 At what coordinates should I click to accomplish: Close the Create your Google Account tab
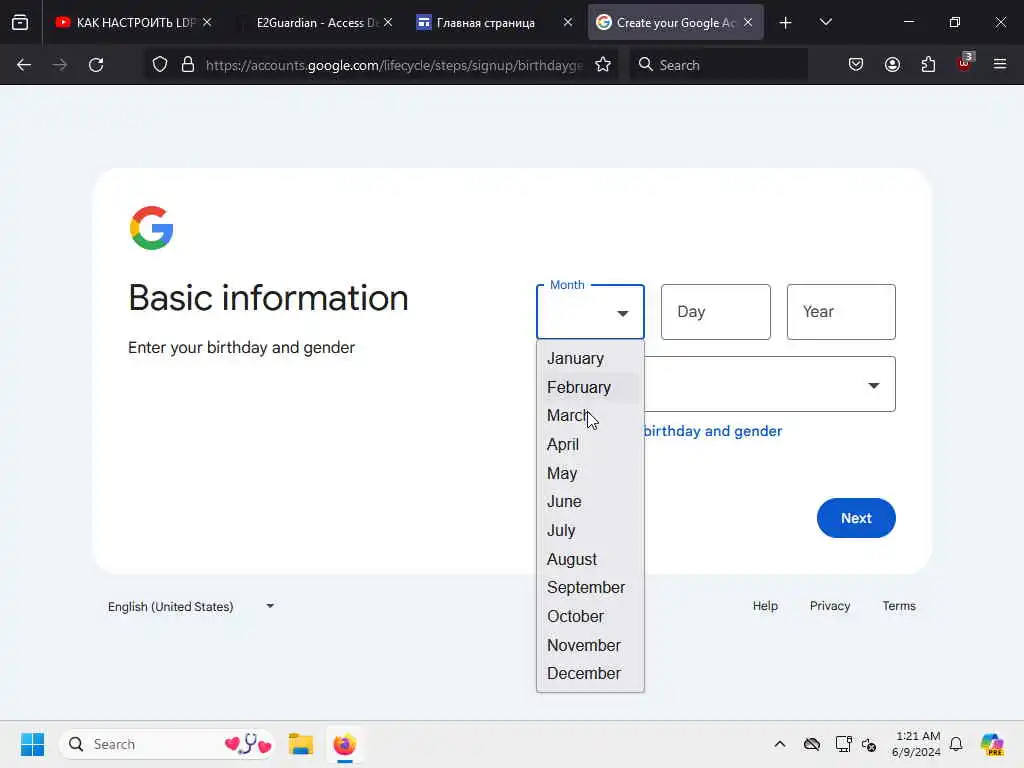pos(748,22)
